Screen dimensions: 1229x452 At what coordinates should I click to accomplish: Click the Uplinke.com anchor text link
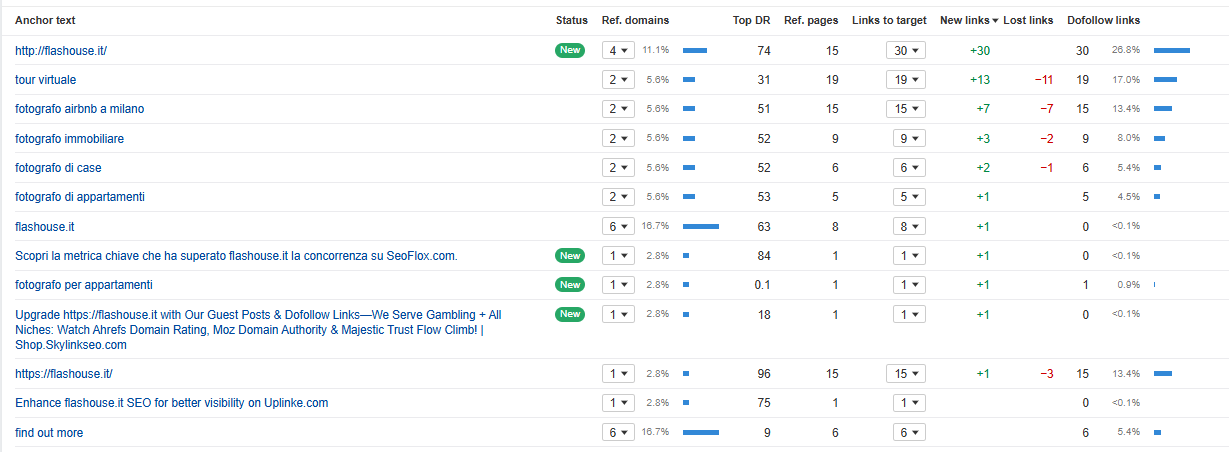(171, 403)
